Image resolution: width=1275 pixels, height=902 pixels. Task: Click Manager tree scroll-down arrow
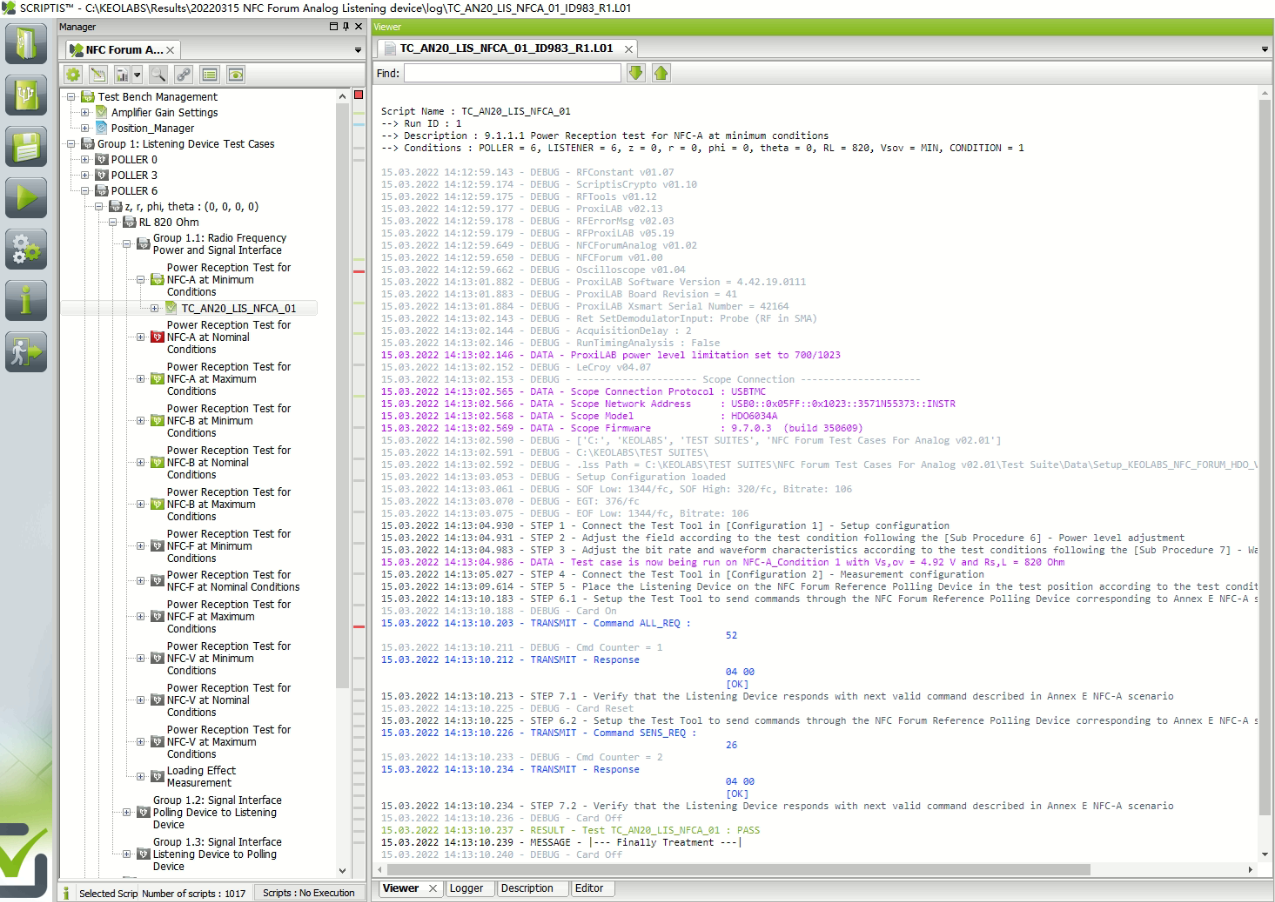click(343, 871)
